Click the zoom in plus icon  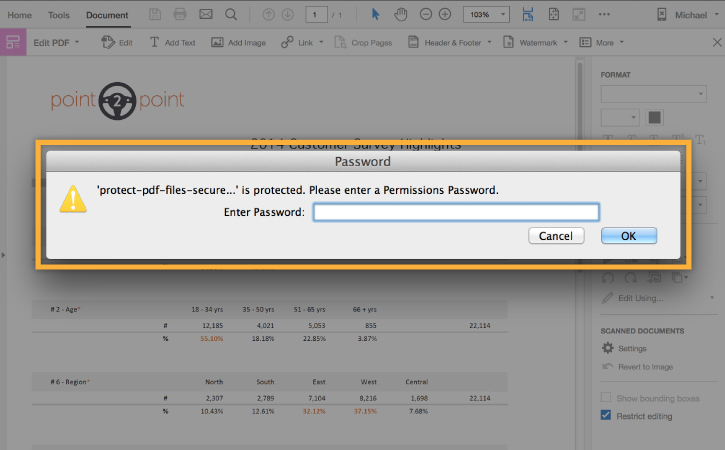[445, 14]
